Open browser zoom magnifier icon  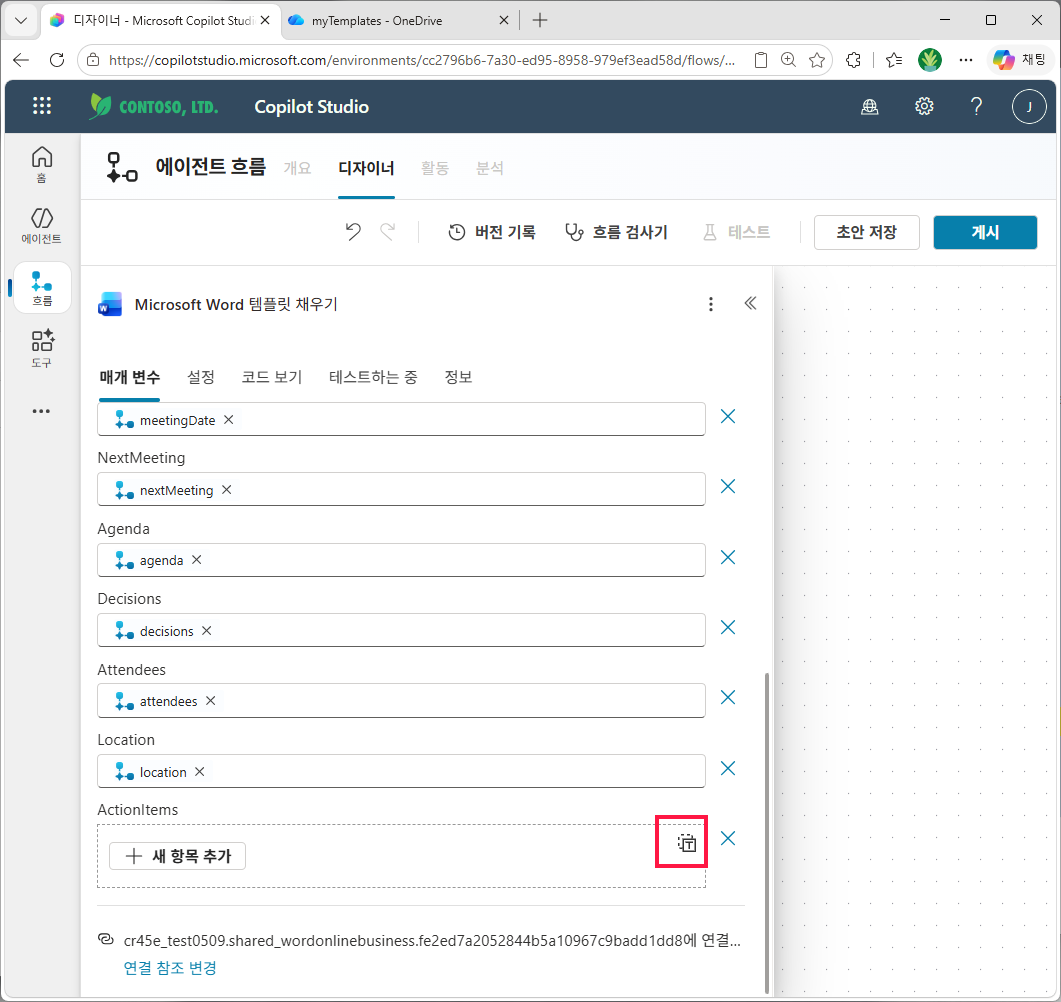pos(788,60)
